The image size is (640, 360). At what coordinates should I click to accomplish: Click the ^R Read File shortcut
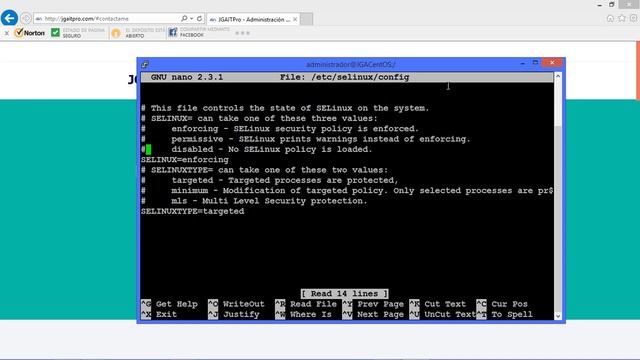[306, 304]
